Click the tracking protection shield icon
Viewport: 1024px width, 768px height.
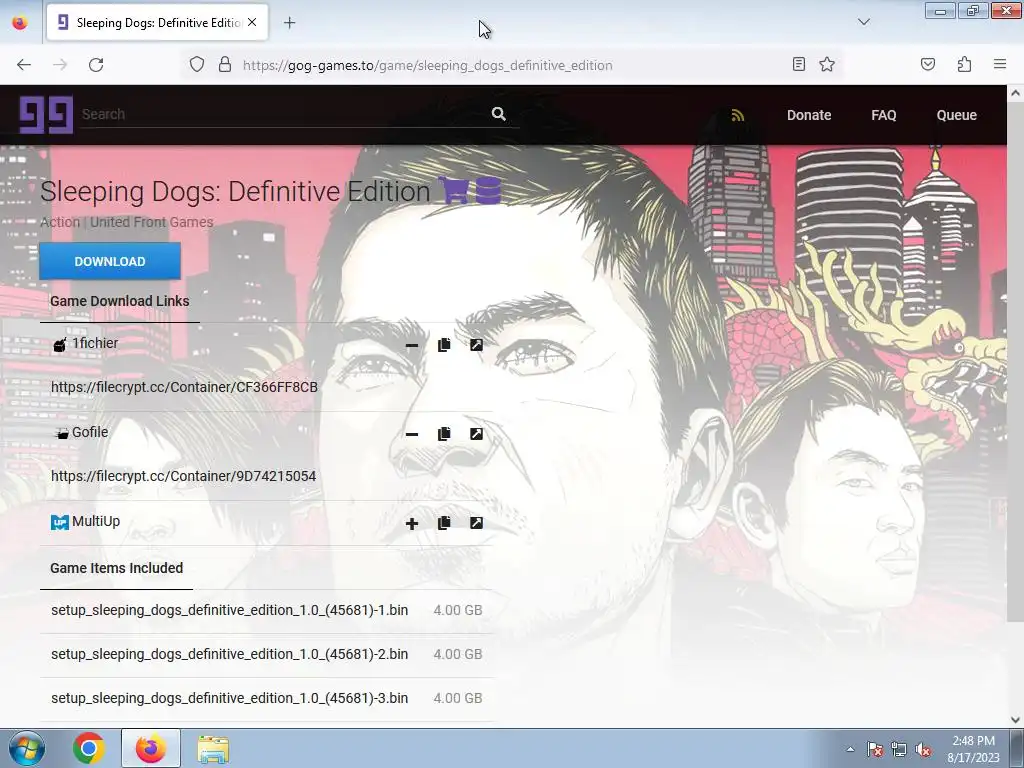point(197,65)
